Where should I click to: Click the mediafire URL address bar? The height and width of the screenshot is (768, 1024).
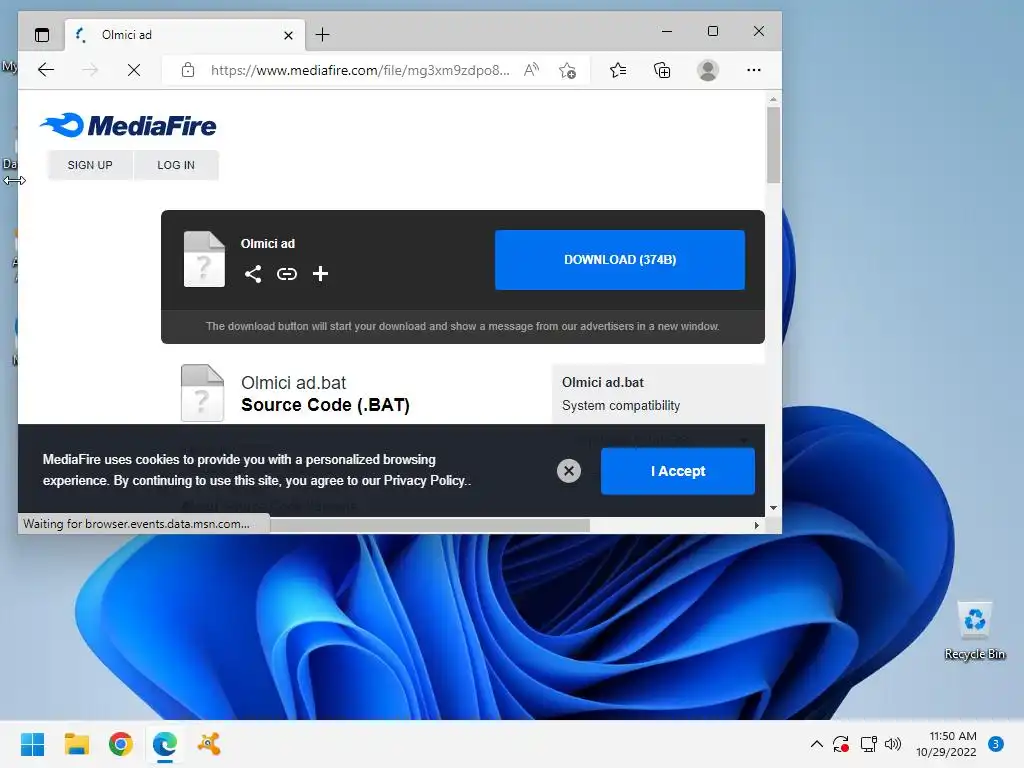click(360, 70)
